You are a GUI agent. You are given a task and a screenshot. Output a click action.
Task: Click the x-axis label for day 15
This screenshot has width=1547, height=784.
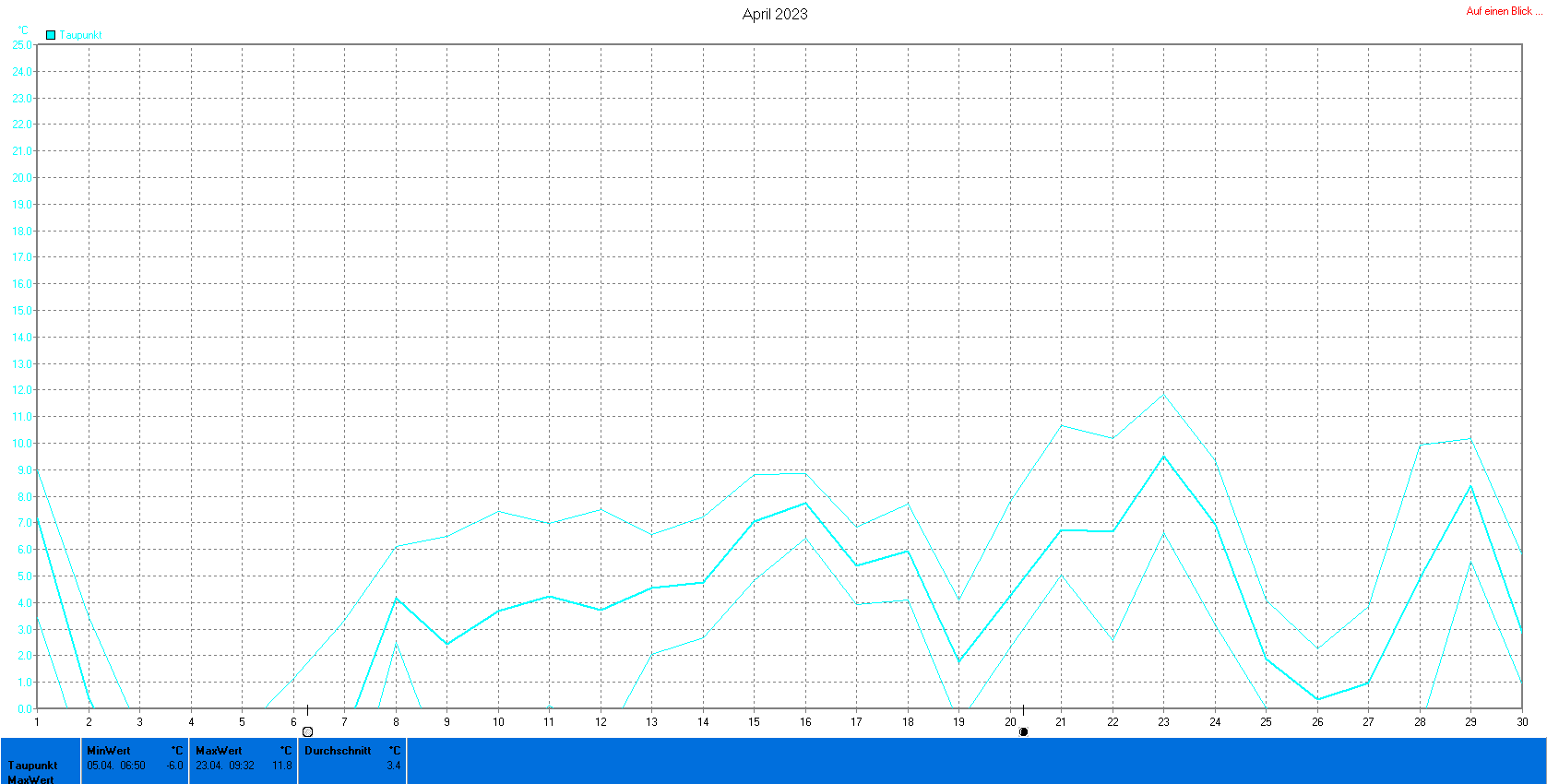coord(754,722)
